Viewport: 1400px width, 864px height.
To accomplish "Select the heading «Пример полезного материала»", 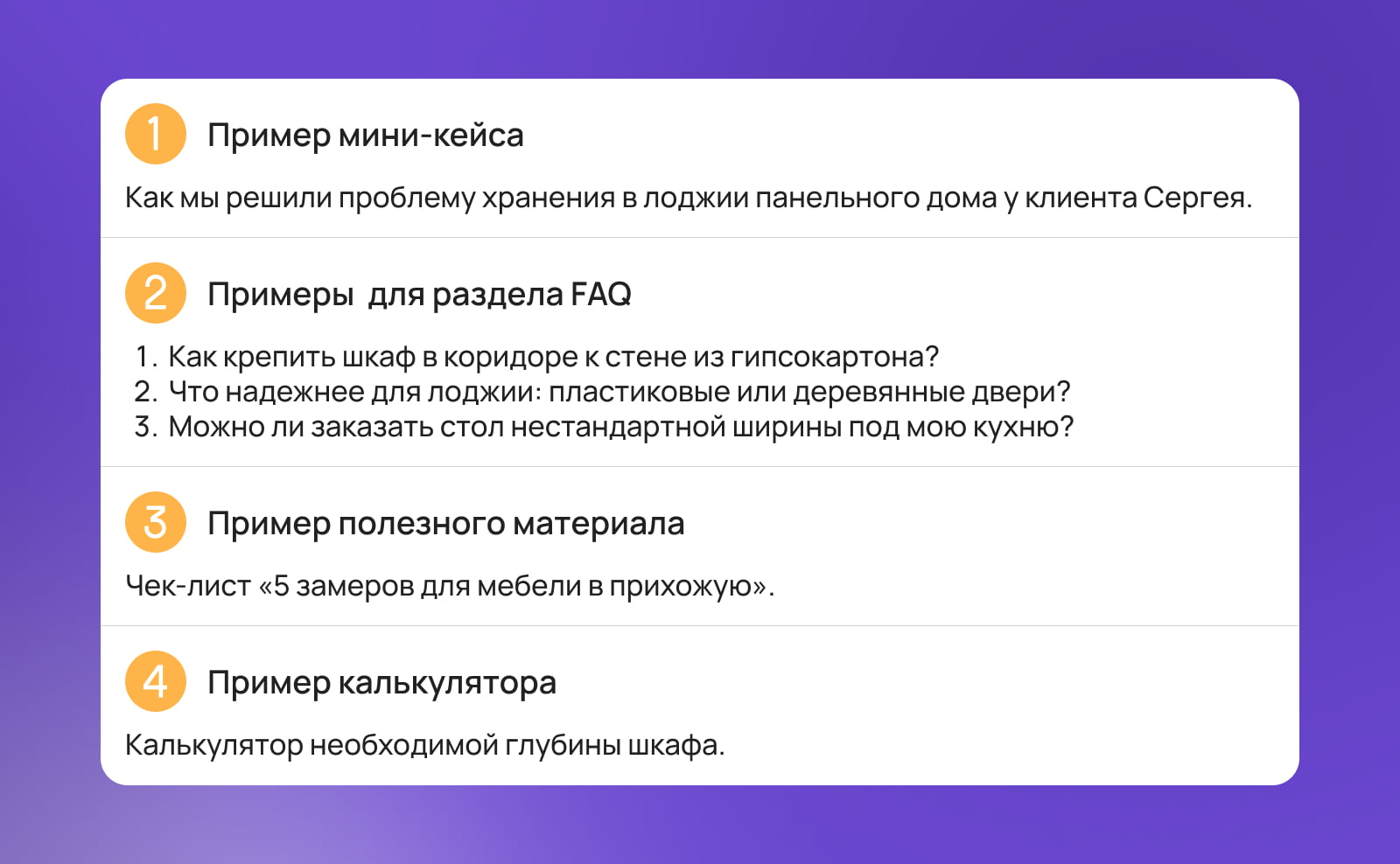I will 445,524.
